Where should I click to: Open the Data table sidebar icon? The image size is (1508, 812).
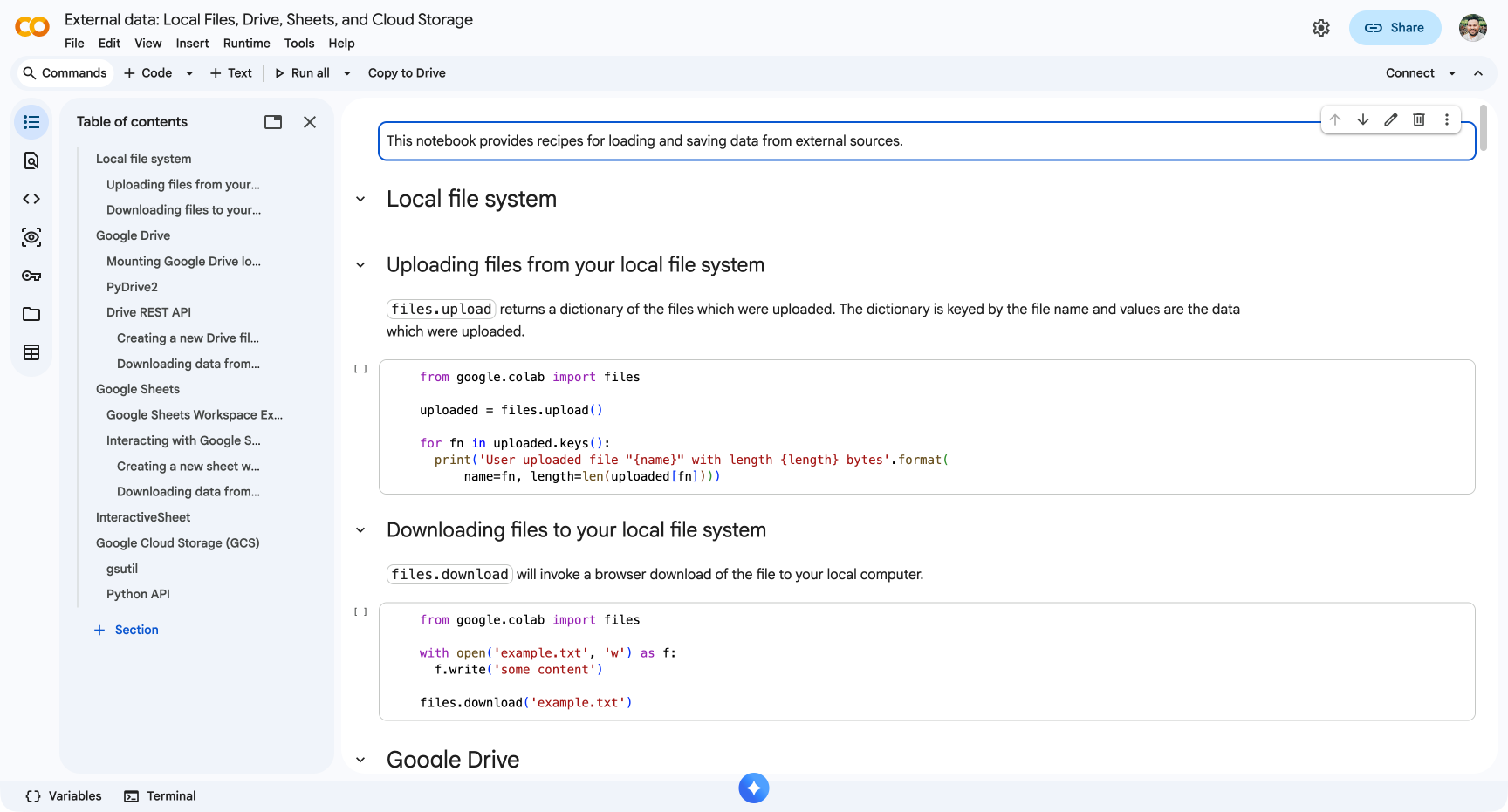tap(31, 352)
